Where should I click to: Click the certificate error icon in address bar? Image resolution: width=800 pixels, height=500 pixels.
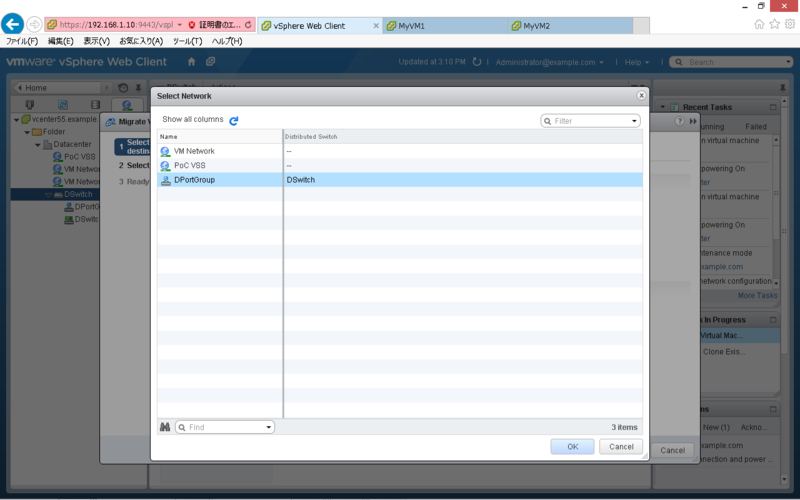pos(192,24)
